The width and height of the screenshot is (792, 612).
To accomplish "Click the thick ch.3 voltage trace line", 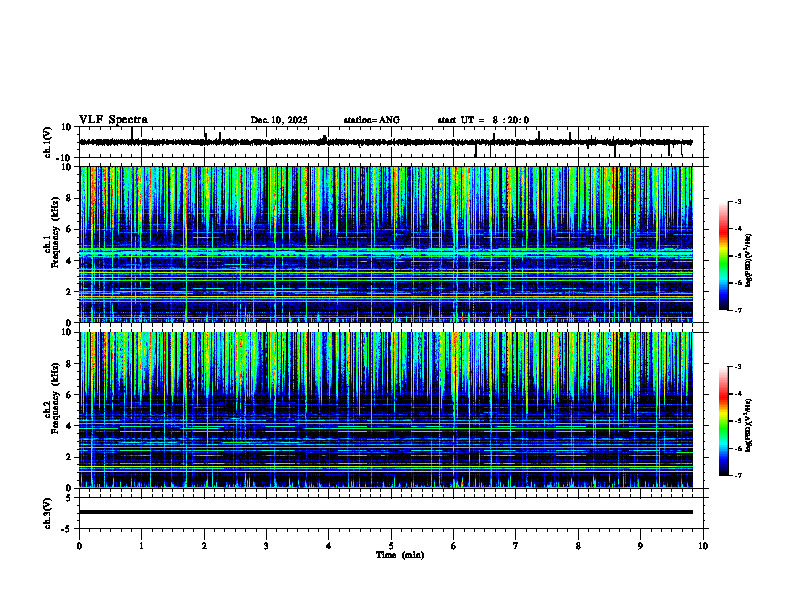I will coord(386,512).
